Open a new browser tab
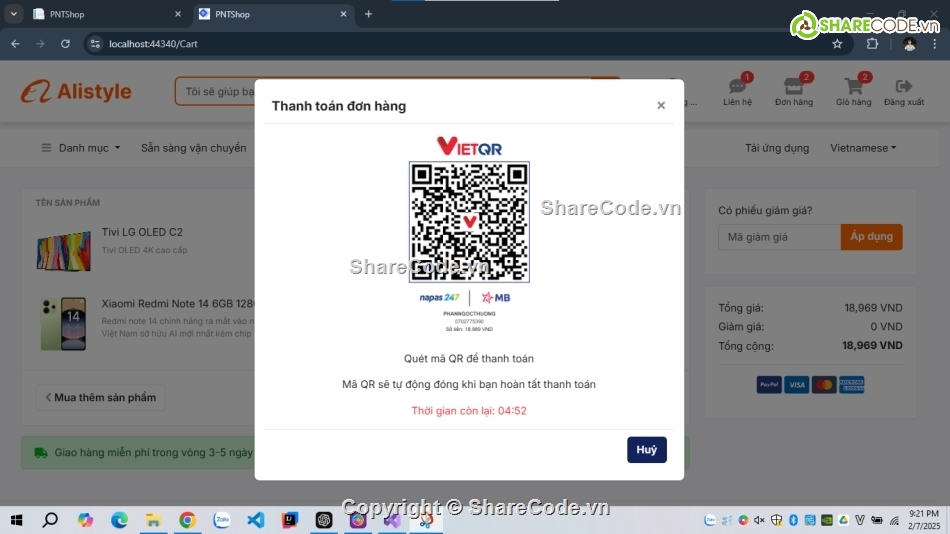The width and height of the screenshot is (950, 534). [x=368, y=14]
